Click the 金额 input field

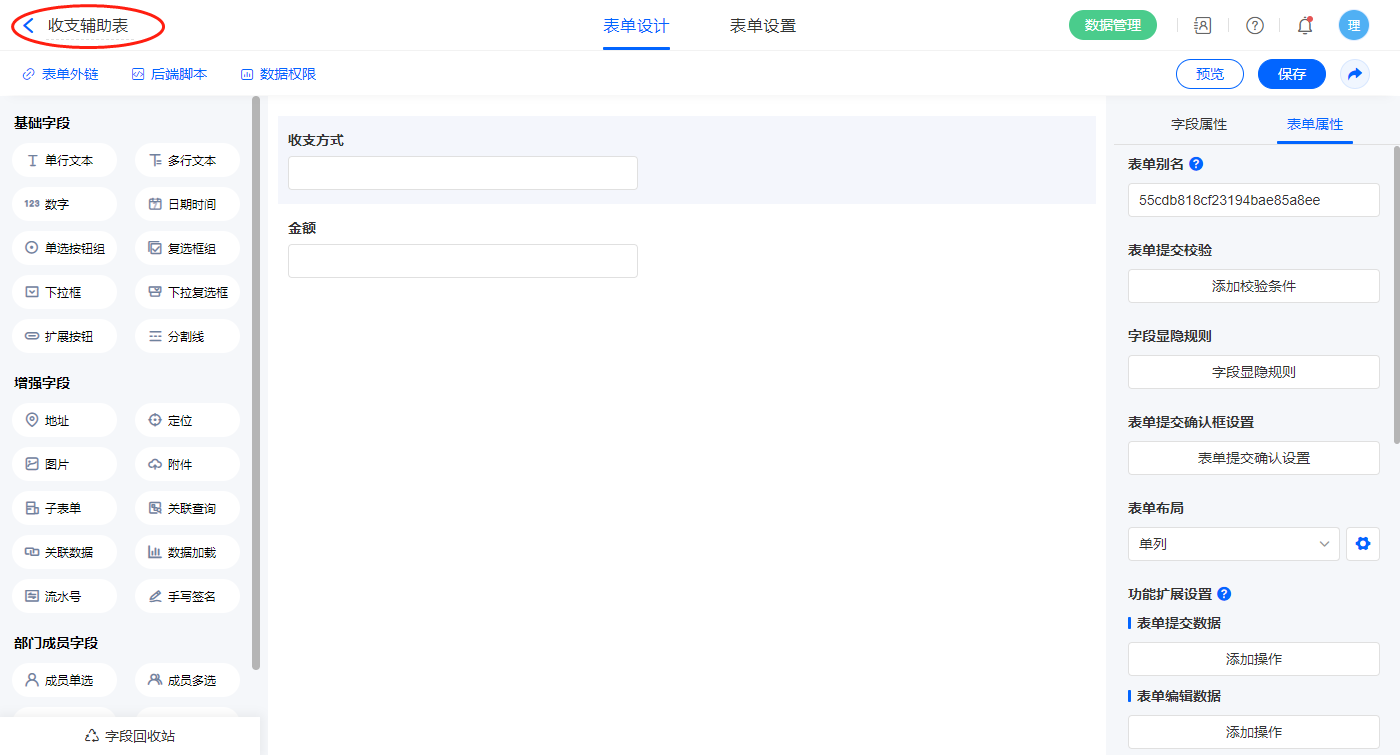[462, 261]
